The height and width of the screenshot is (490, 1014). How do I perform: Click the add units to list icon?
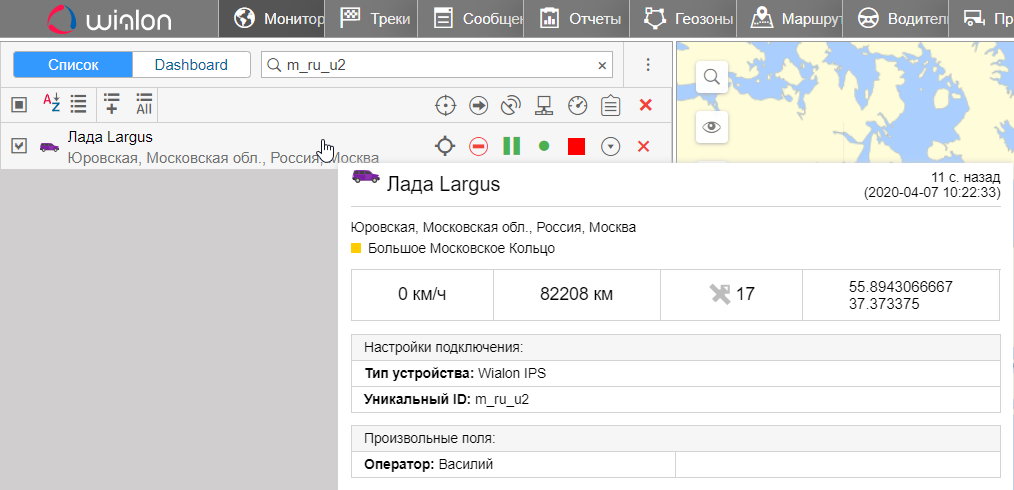coord(111,103)
